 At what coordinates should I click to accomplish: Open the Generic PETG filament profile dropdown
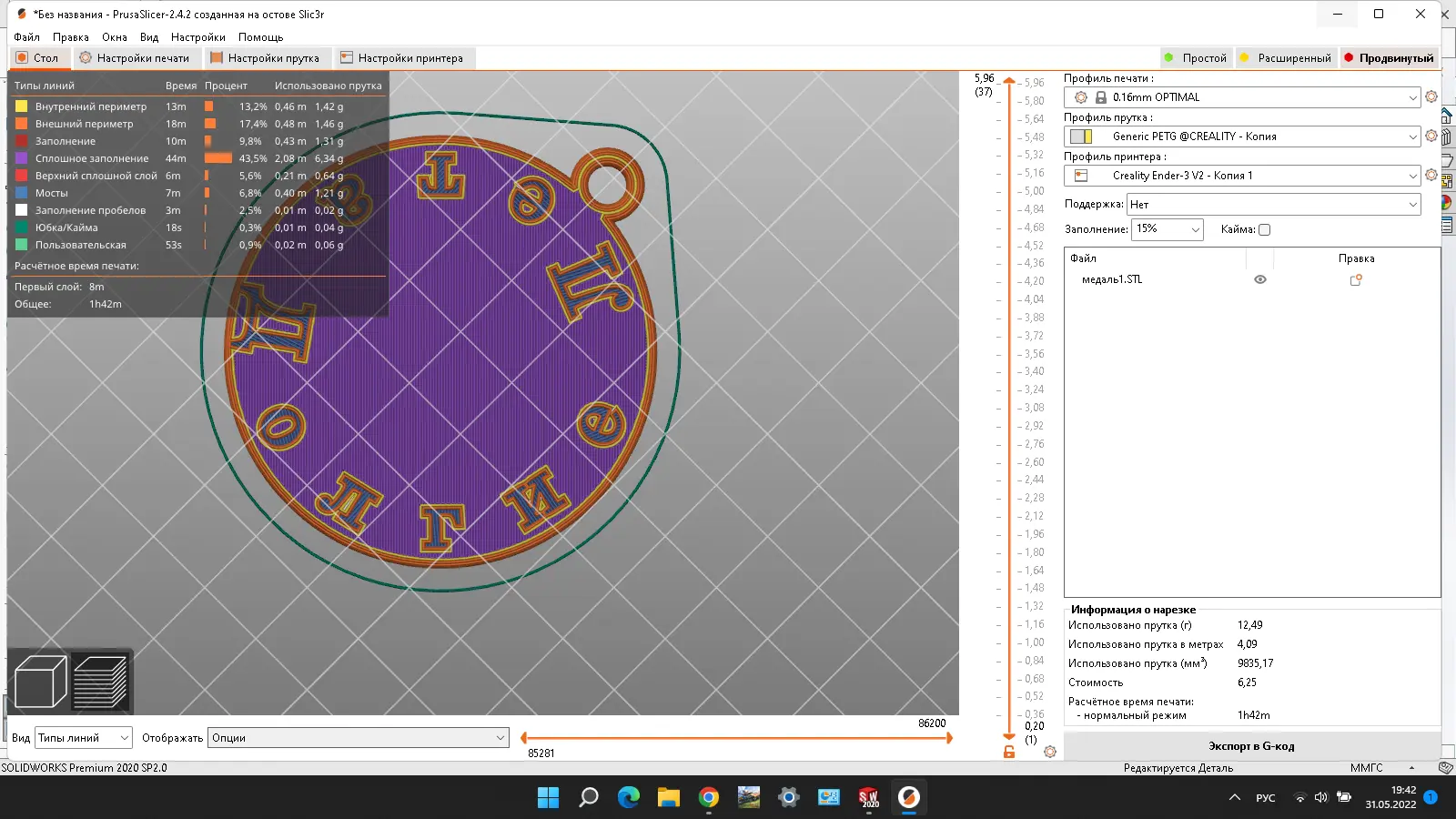(1242, 136)
